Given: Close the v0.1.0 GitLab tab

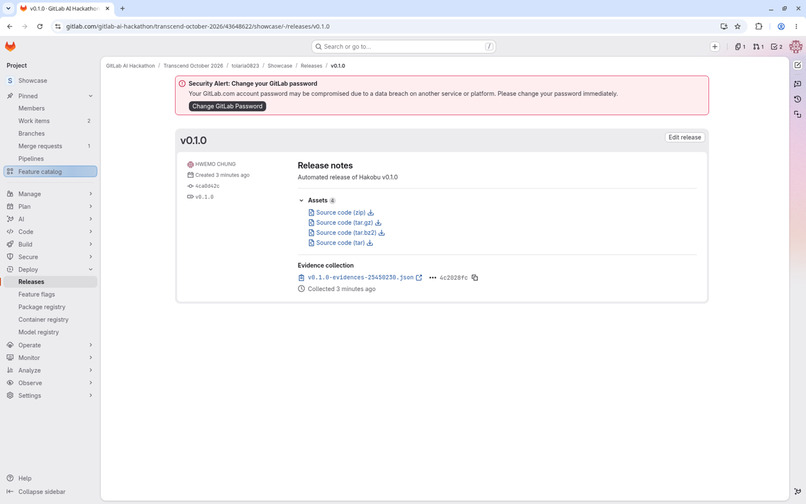Looking at the screenshot, I should pos(107,8).
